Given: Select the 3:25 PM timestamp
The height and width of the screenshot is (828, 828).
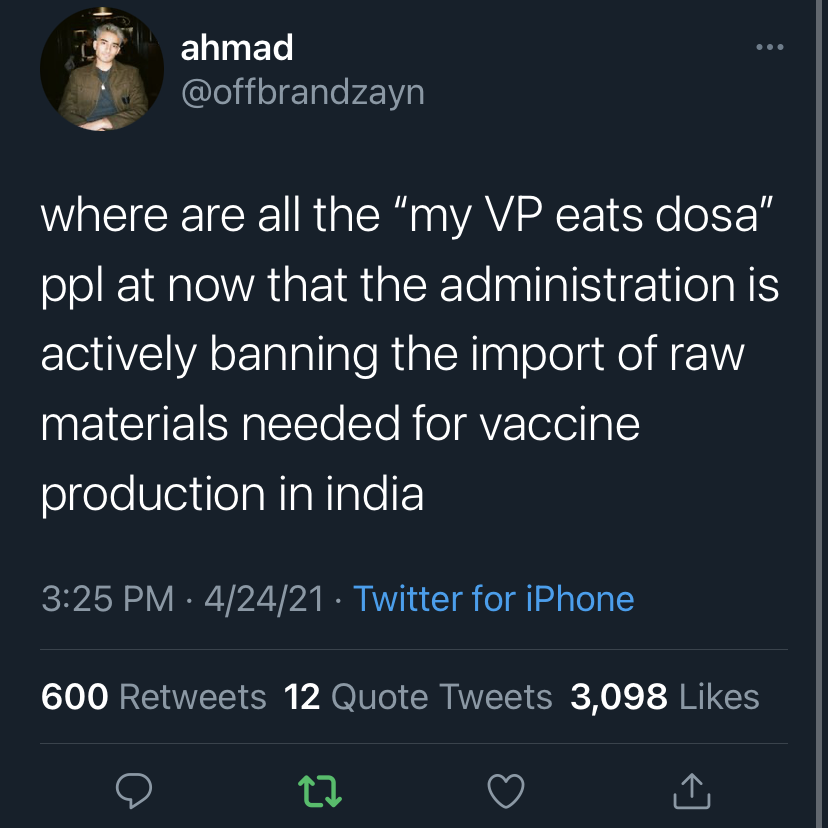Looking at the screenshot, I should pyautogui.click(x=108, y=599).
